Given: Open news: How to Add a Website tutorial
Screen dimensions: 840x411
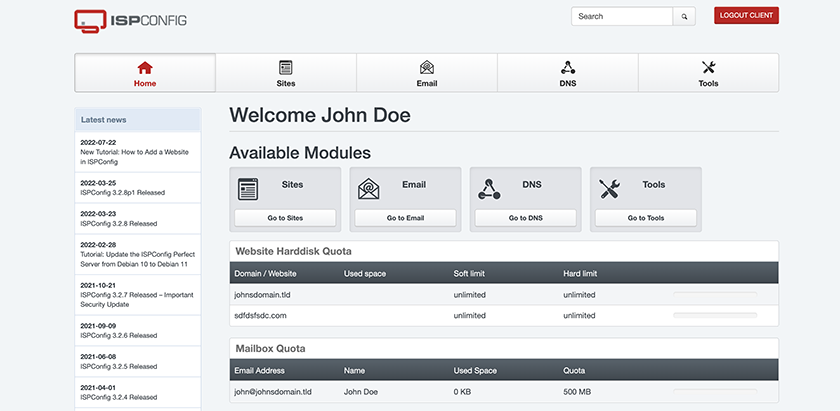Looking at the screenshot, I should [x=134, y=157].
